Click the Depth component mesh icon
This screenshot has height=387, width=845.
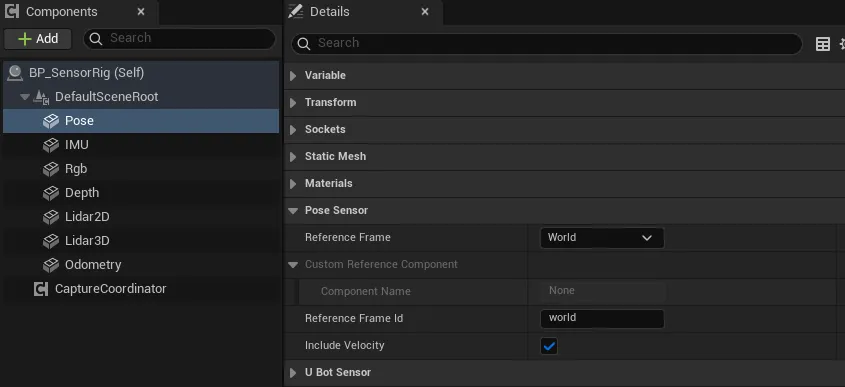pos(51,193)
